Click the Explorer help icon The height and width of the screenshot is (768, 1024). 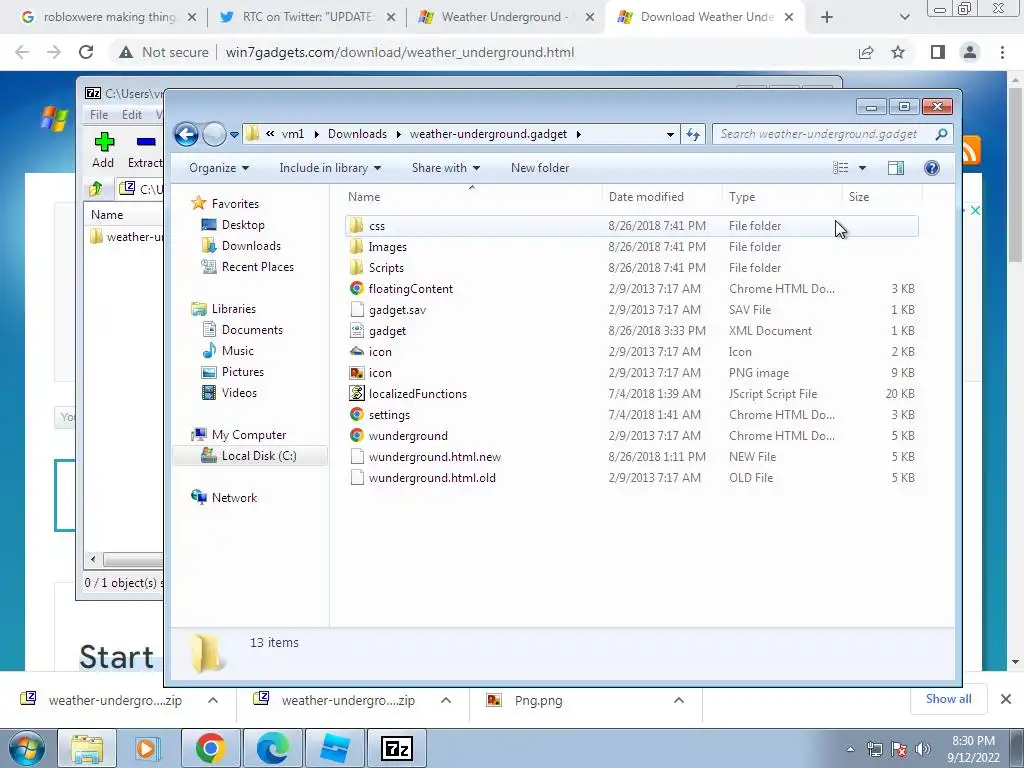click(x=932, y=168)
